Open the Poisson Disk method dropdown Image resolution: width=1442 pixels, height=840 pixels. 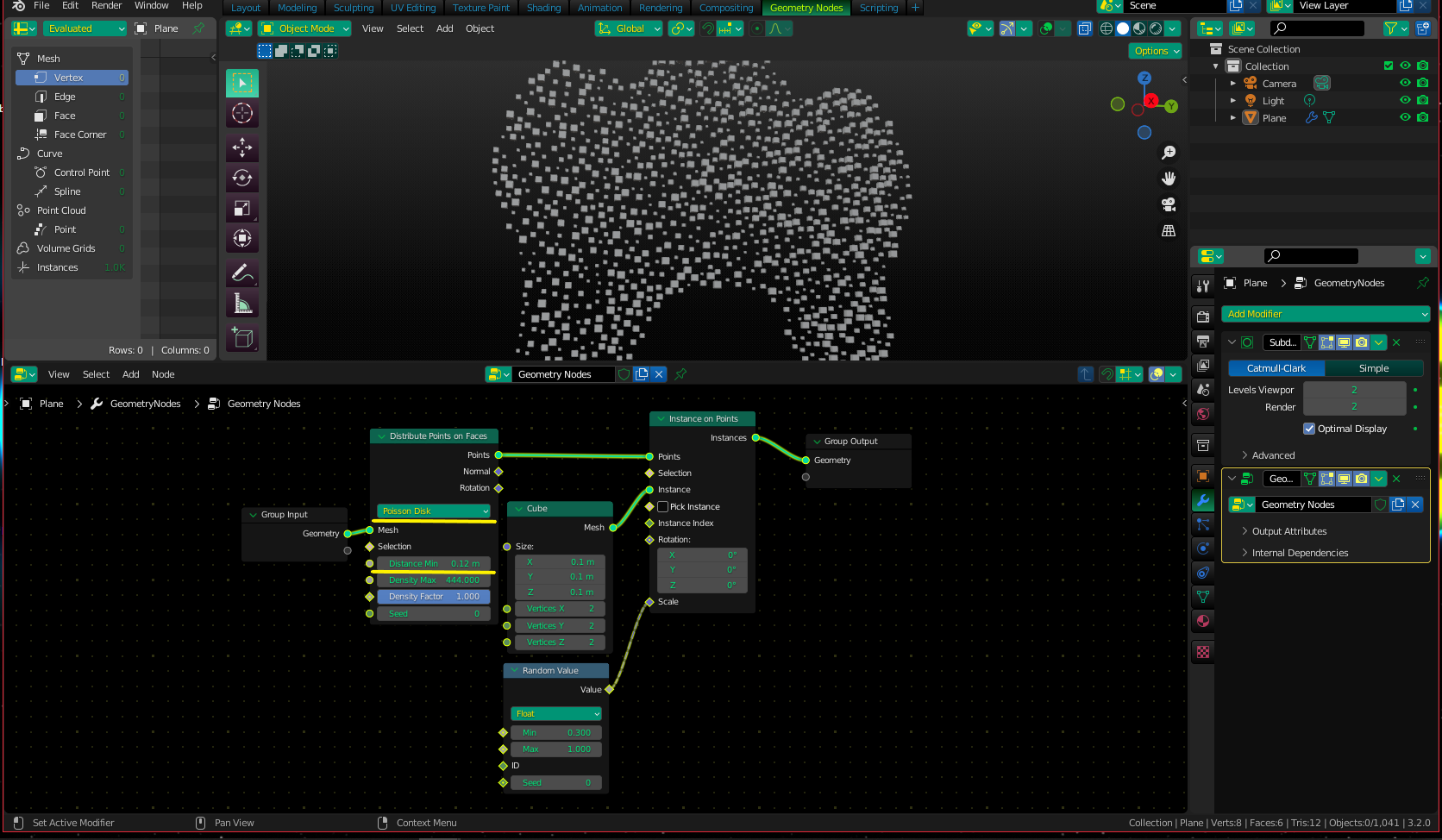[x=434, y=511]
